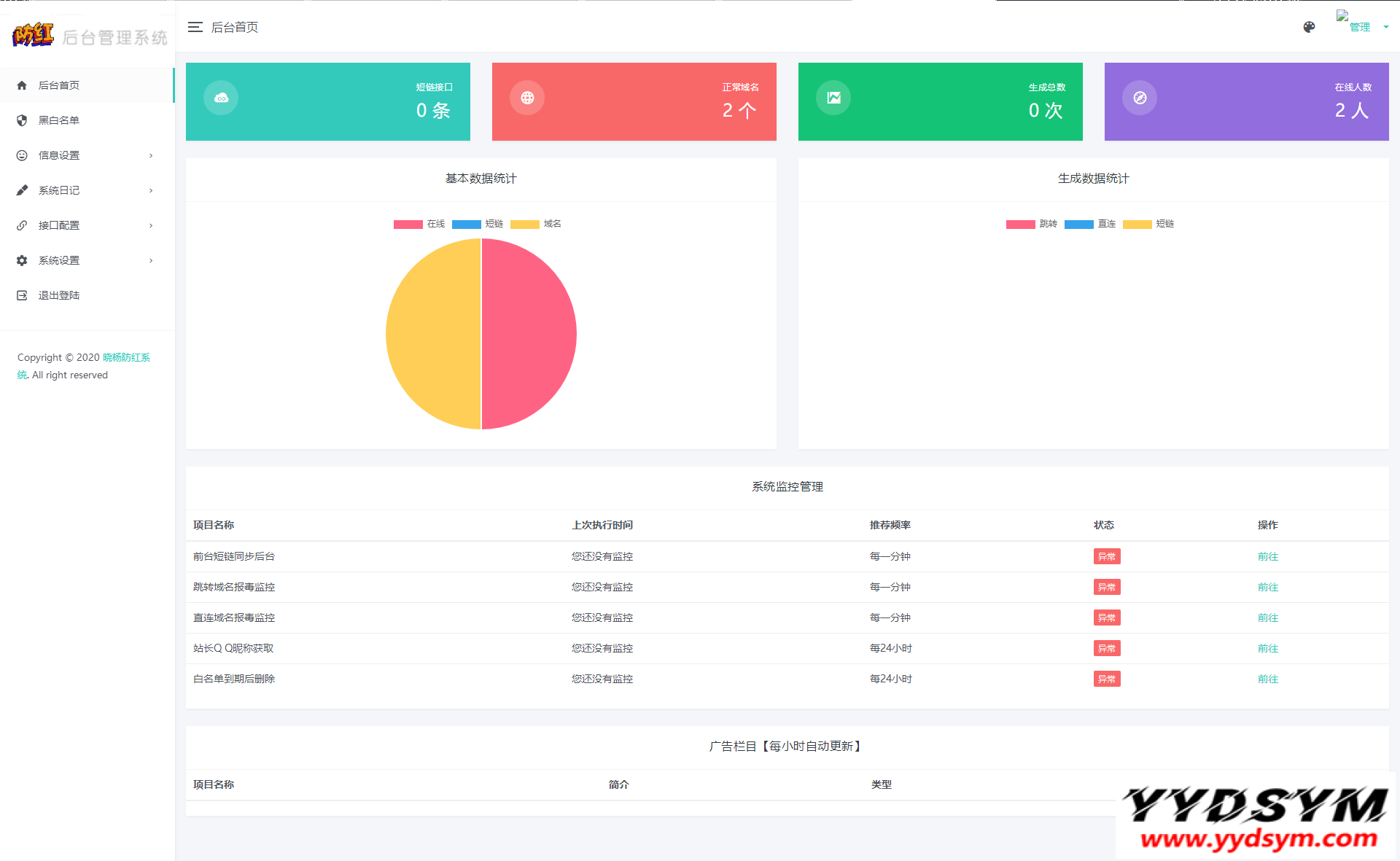Click the 异常 badge for 跳转域名报毒监控
The height and width of the screenshot is (861, 1400).
(x=1106, y=587)
